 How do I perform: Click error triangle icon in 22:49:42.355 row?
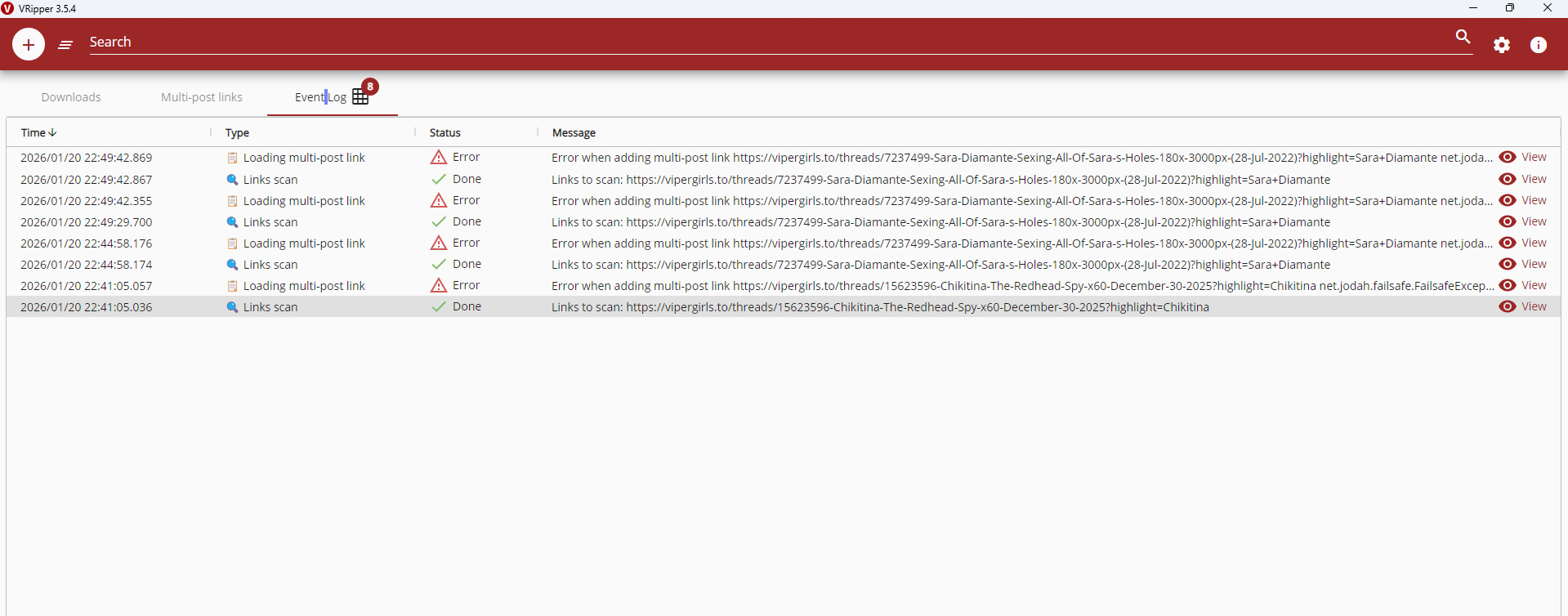439,200
